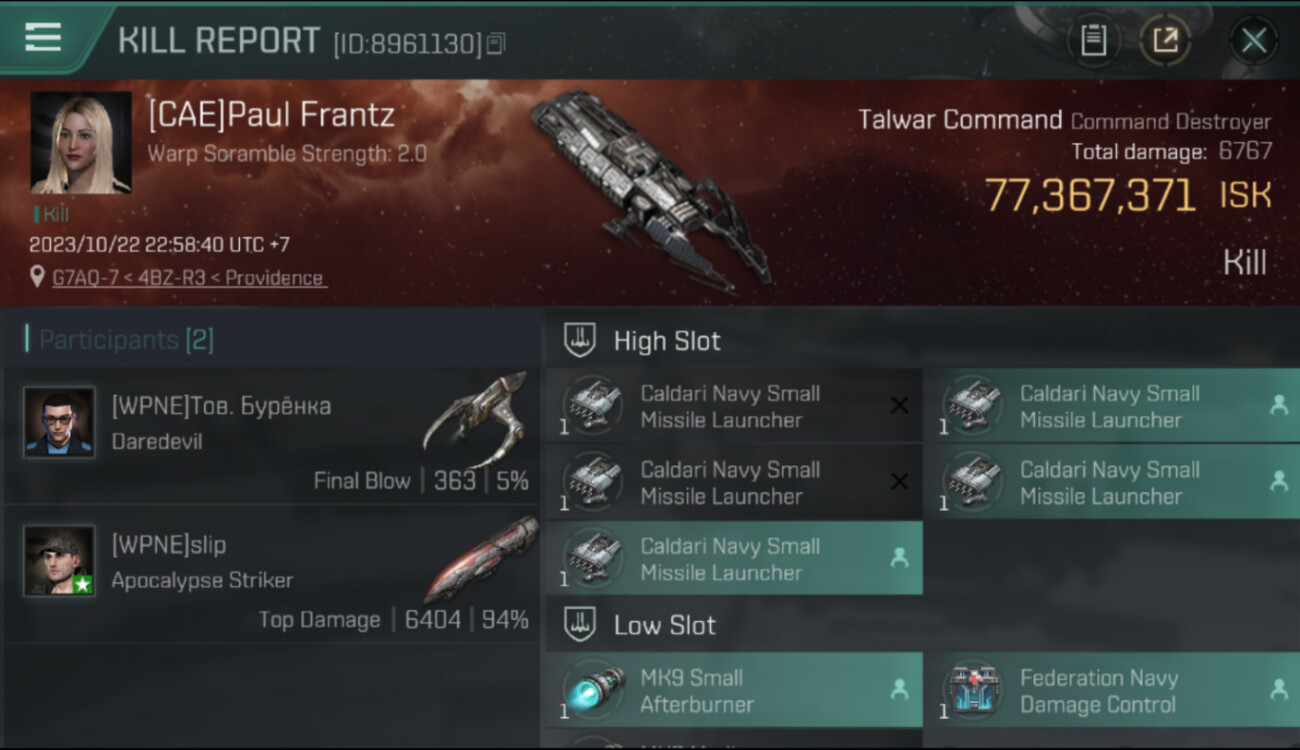Open the clipboard report icon
1300x750 pixels.
(x=1093, y=40)
